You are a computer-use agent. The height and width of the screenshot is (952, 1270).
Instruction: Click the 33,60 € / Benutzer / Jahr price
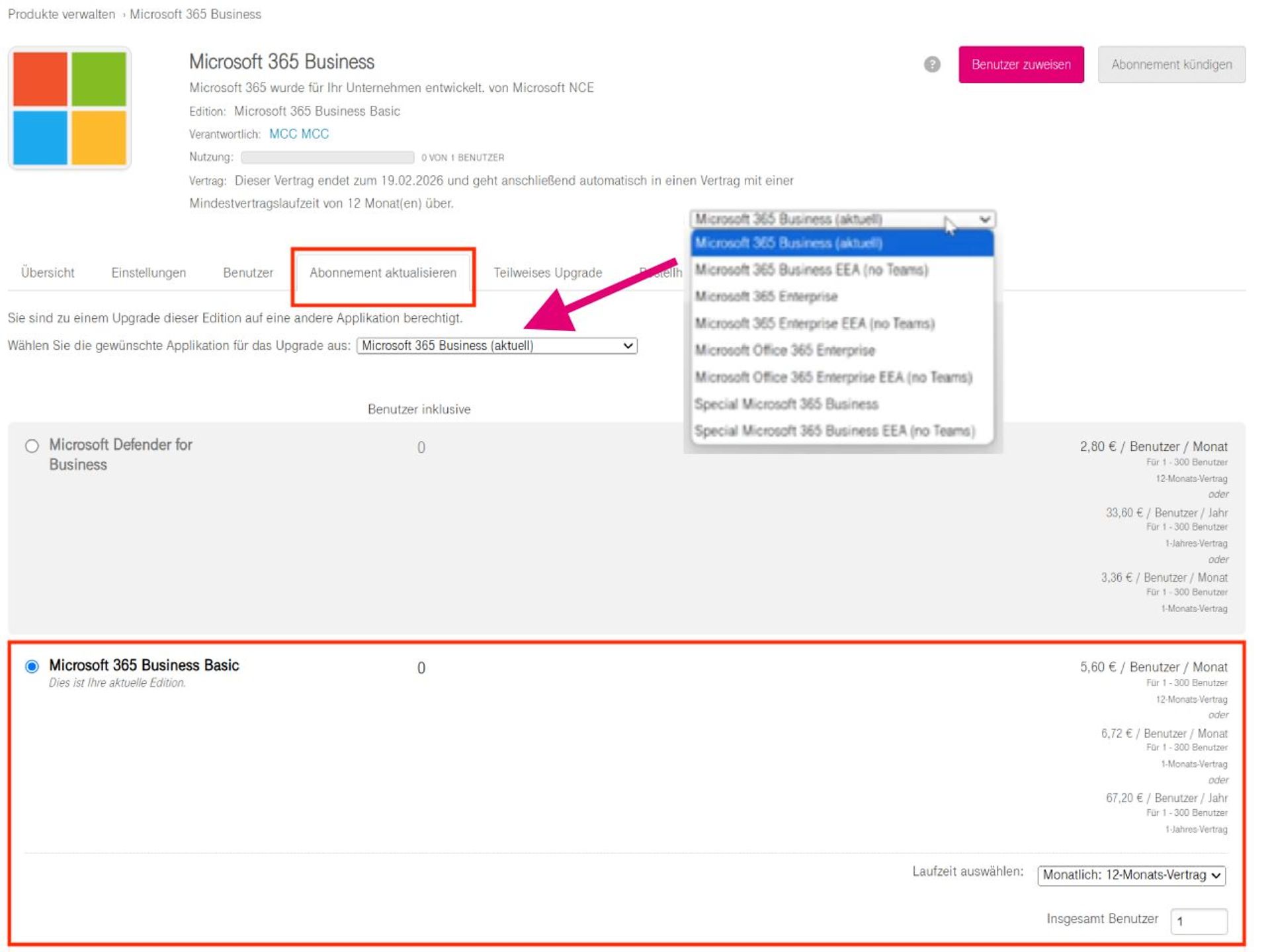[1167, 512]
